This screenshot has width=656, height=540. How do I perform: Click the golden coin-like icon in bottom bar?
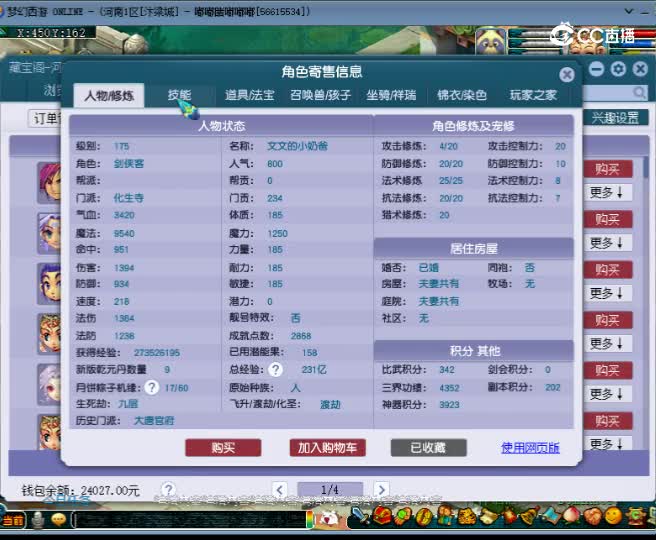click(x=423, y=516)
